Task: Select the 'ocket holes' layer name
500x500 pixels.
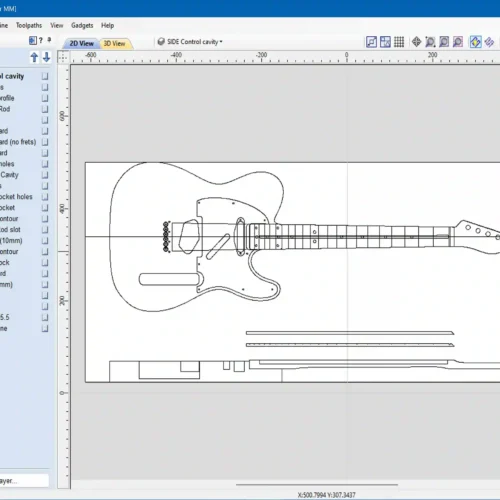Action: (x=16, y=197)
